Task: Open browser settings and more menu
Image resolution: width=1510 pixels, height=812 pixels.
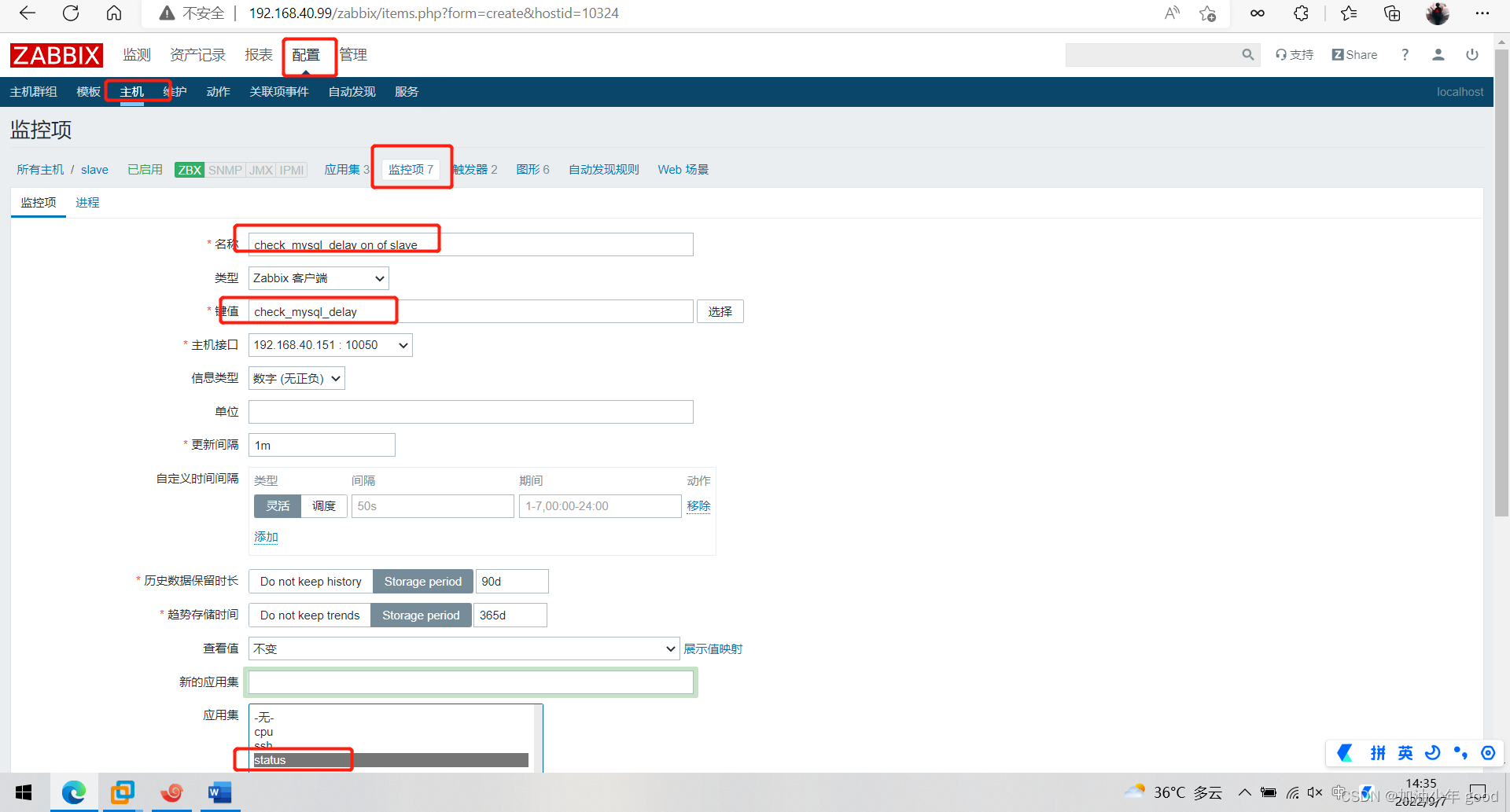Action: [1482, 13]
